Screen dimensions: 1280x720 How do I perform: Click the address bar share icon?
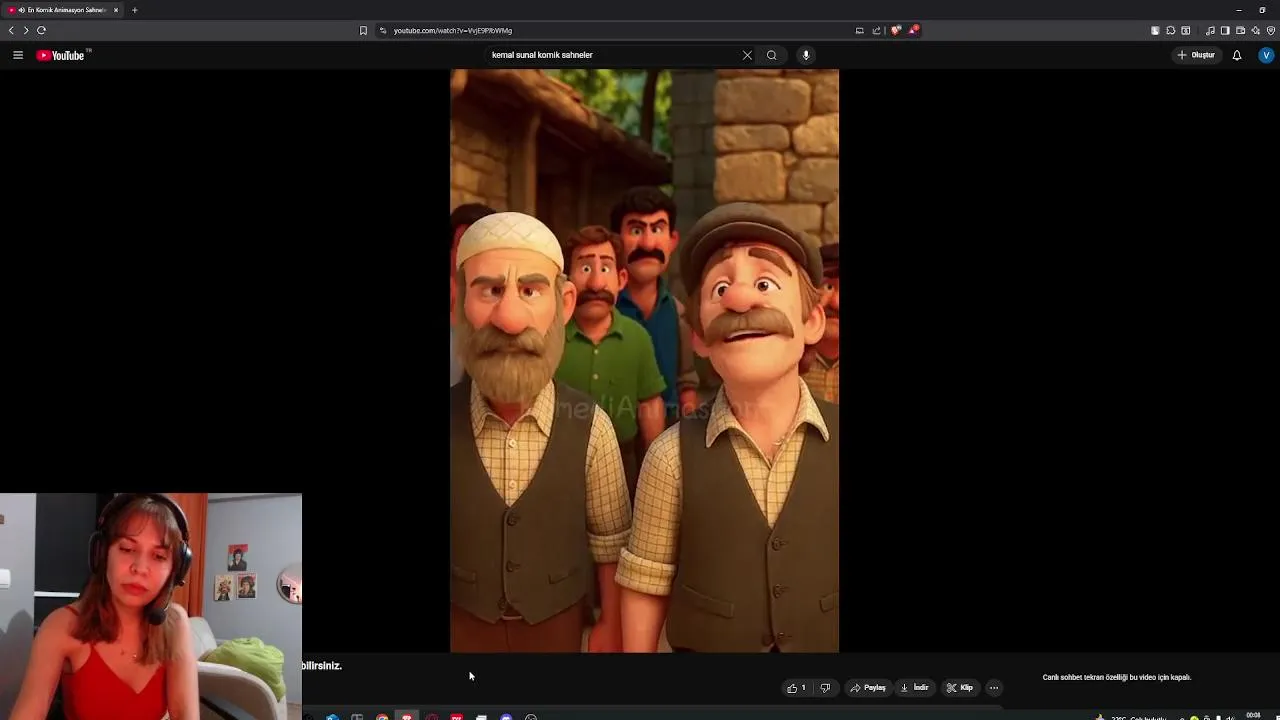[877, 30]
